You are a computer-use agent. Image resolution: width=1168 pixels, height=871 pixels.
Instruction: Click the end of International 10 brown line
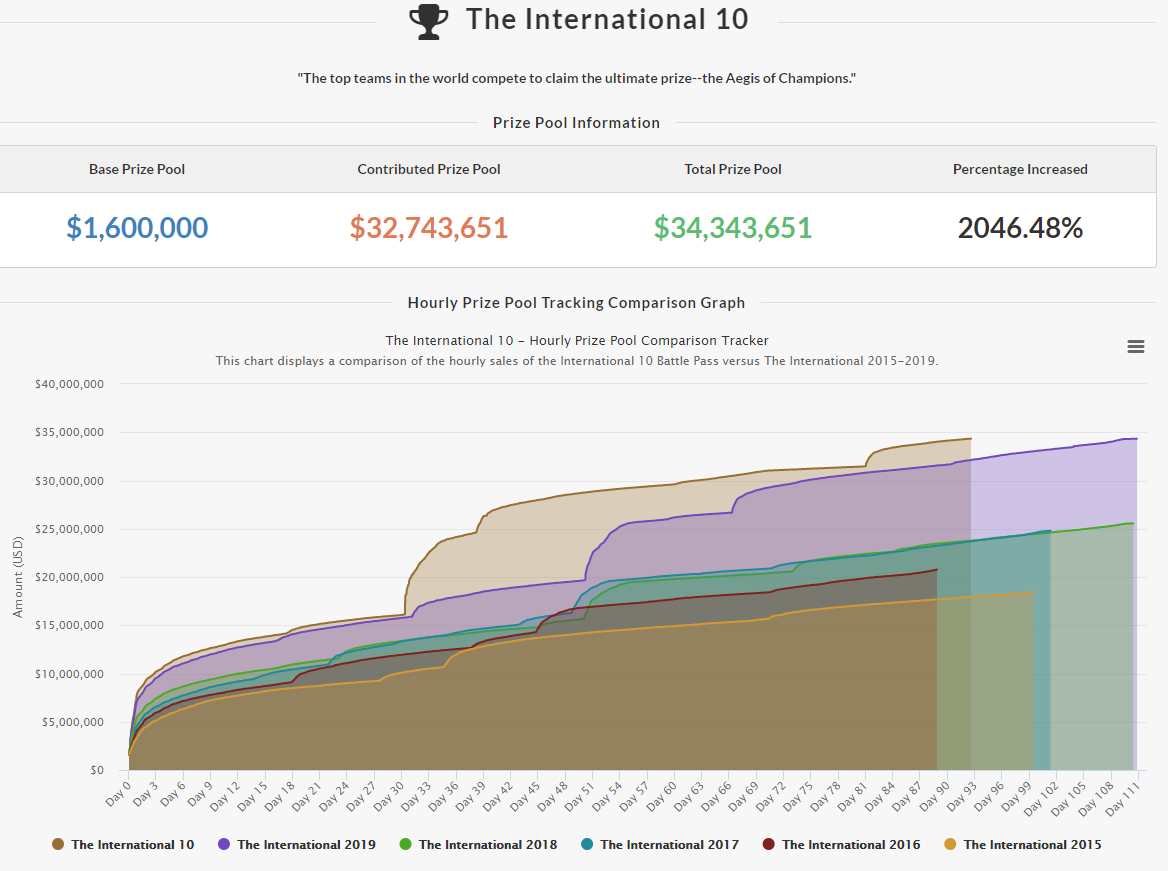(971, 439)
